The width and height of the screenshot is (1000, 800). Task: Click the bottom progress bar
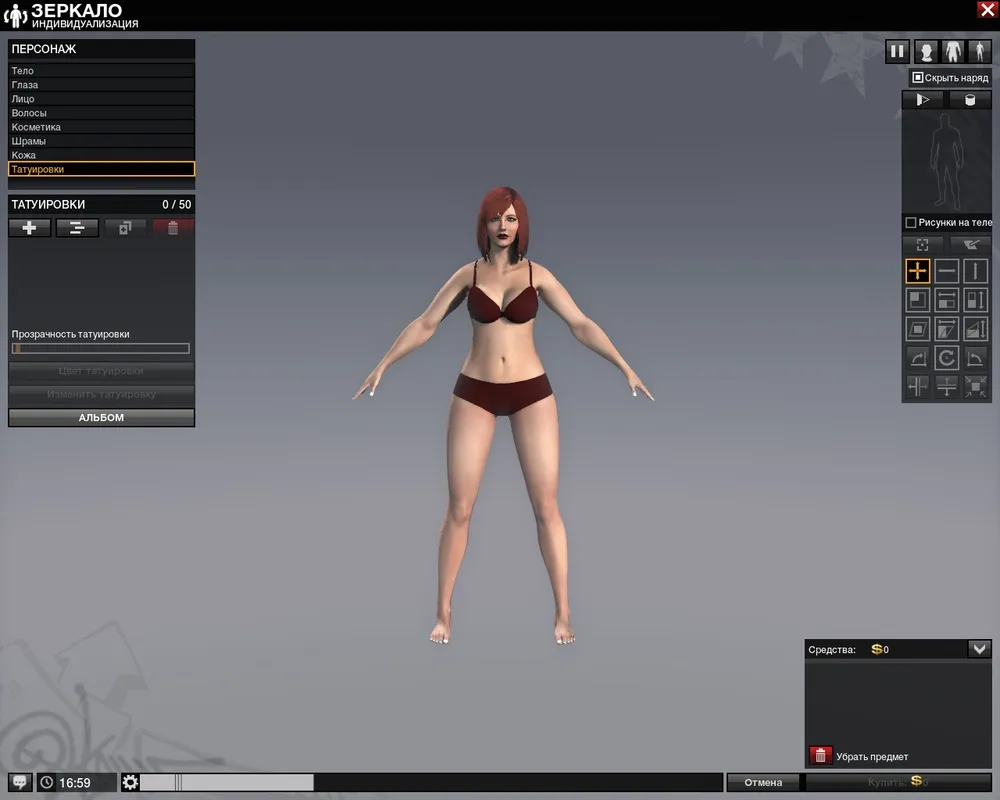(x=431, y=782)
